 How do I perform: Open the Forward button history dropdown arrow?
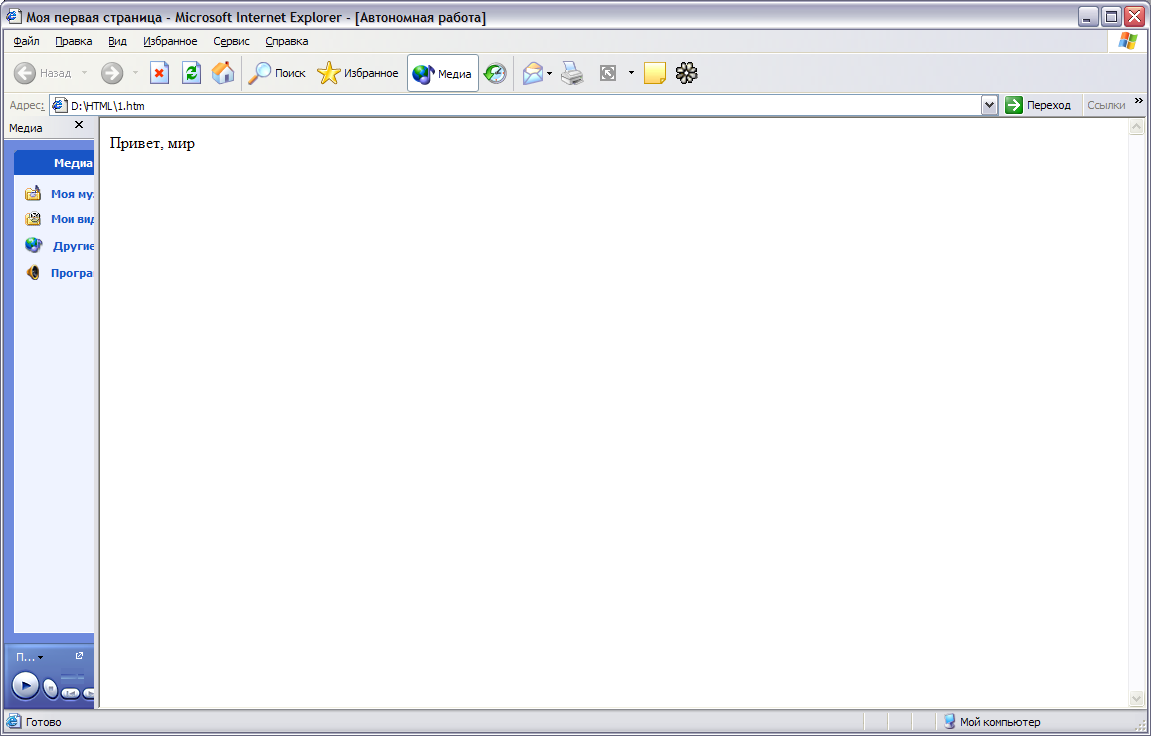click(135, 73)
